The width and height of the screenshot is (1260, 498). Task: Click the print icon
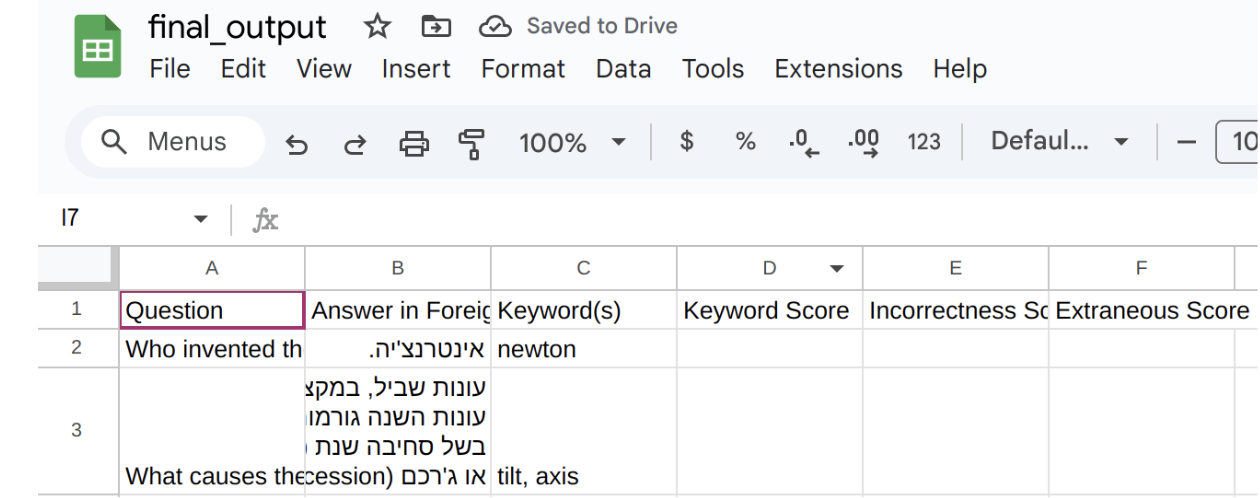pos(414,143)
